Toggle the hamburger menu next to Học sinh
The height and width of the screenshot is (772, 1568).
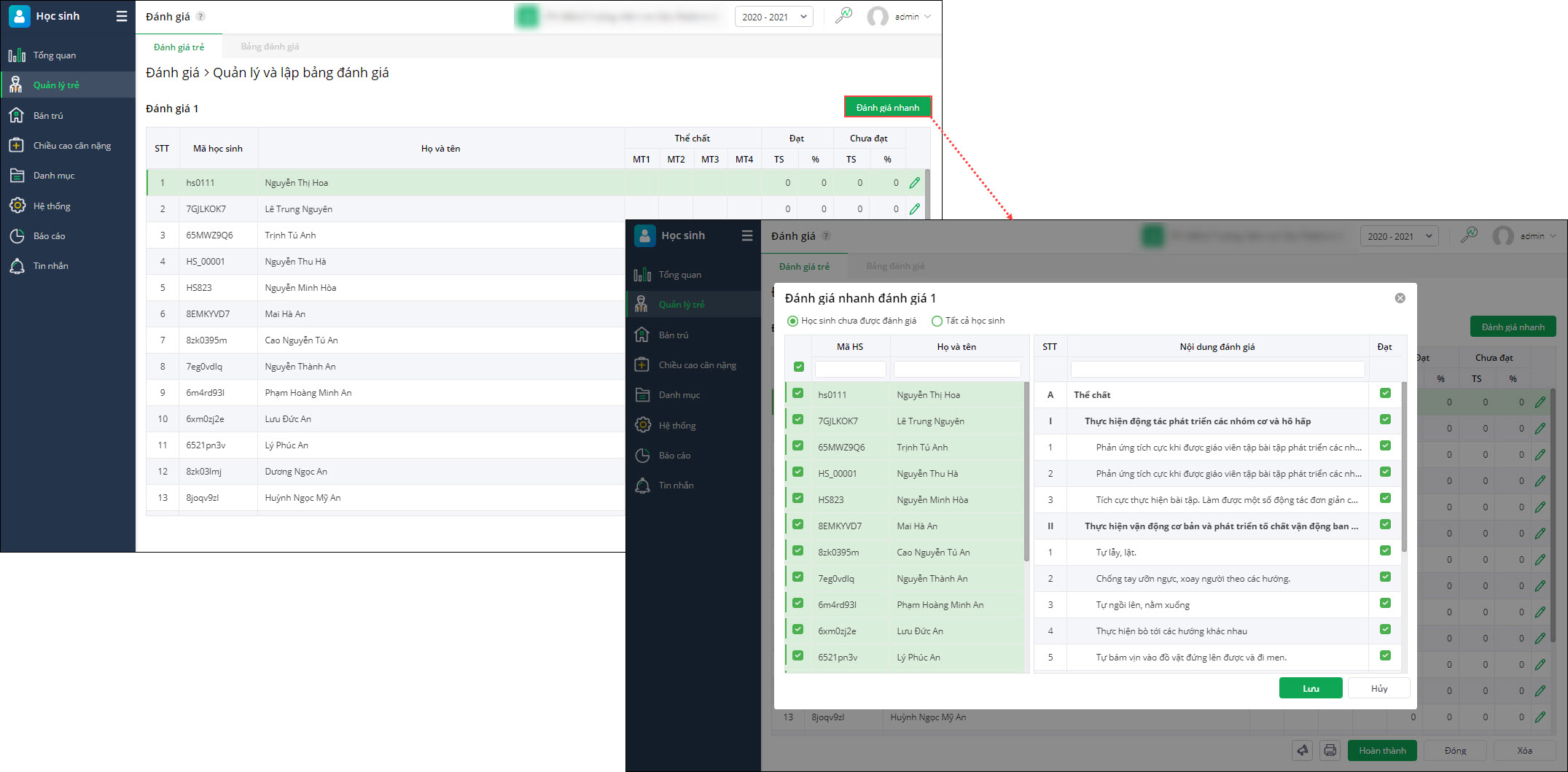click(122, 16)
